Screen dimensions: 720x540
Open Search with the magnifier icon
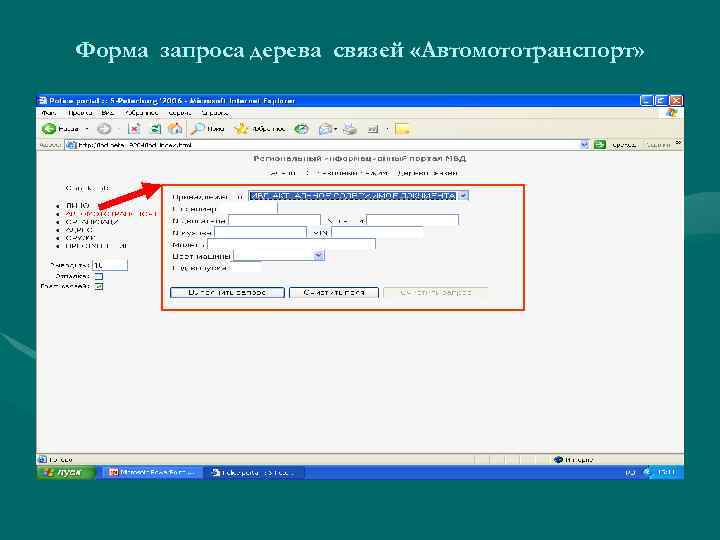(198, 129)
